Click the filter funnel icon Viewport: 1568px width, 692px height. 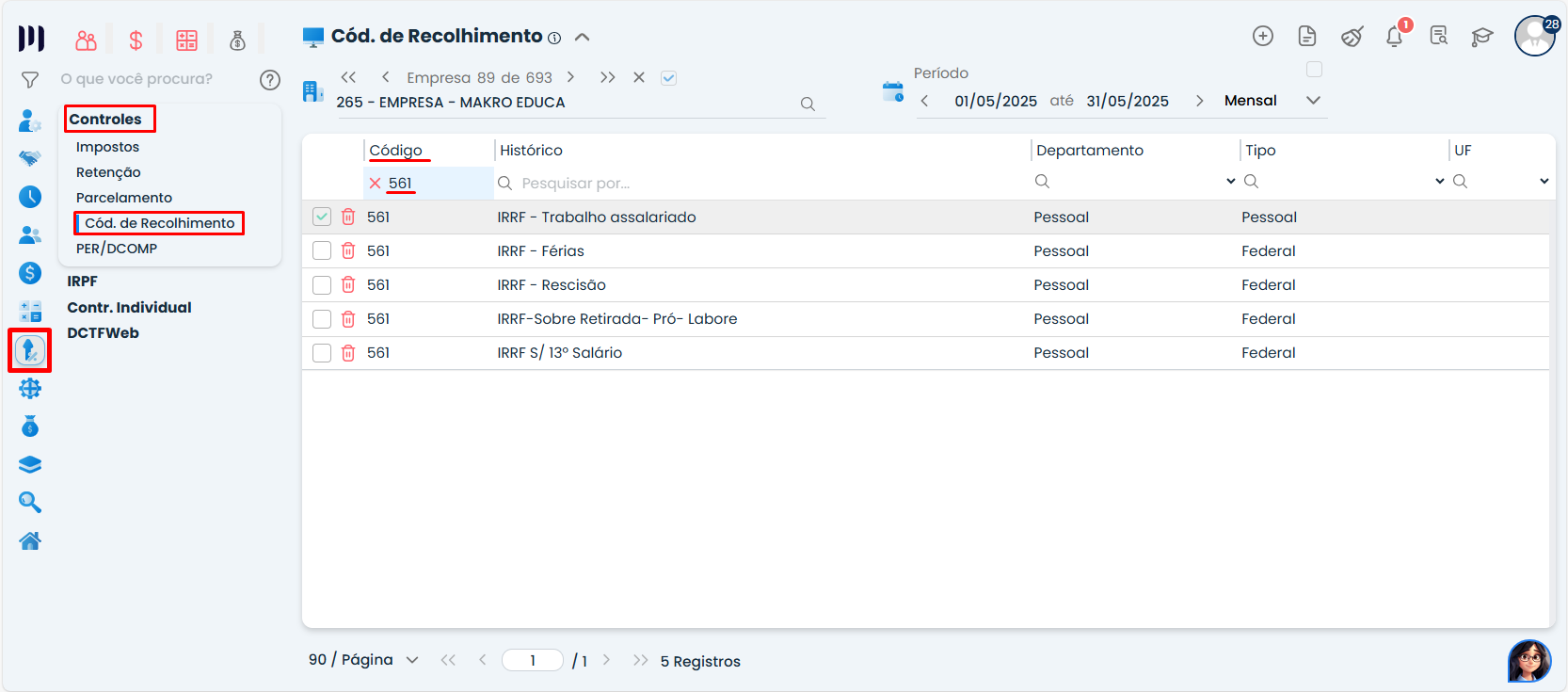pyautogui.click(x=30, y=80)
